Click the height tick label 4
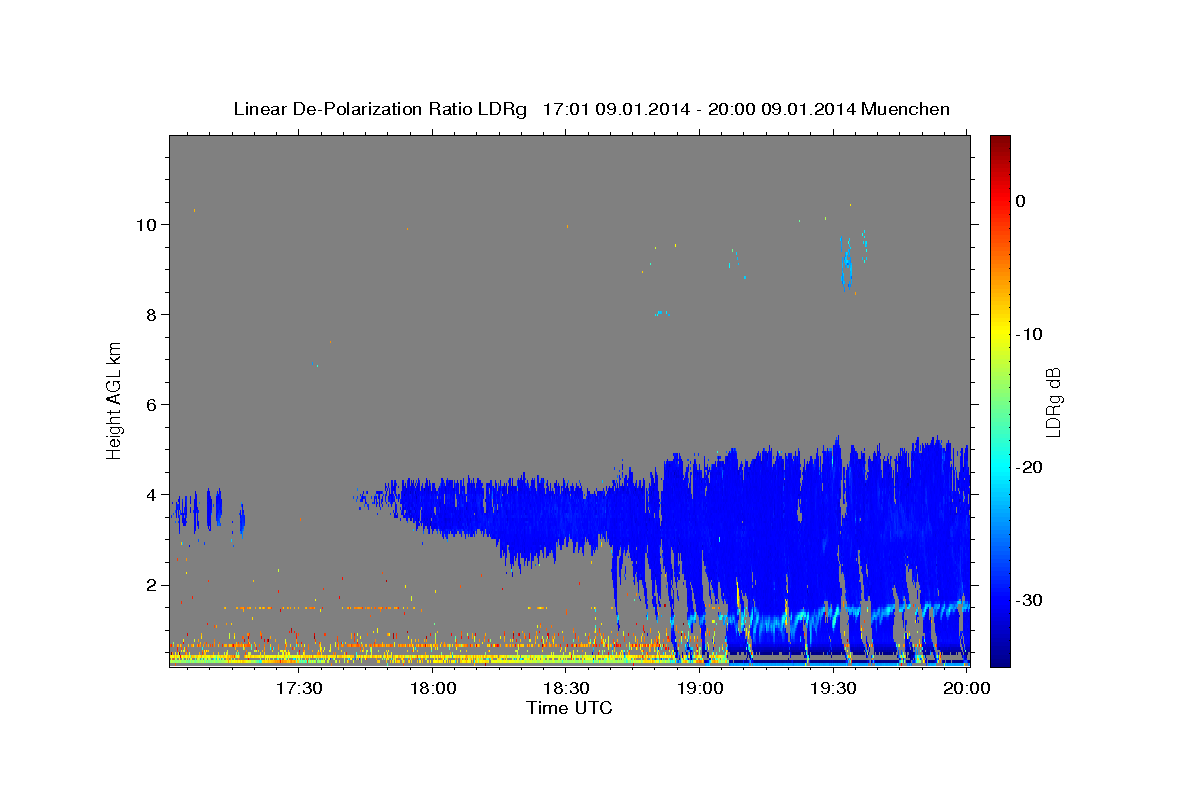Screen dimensions: 1200x800 [153, 495]
